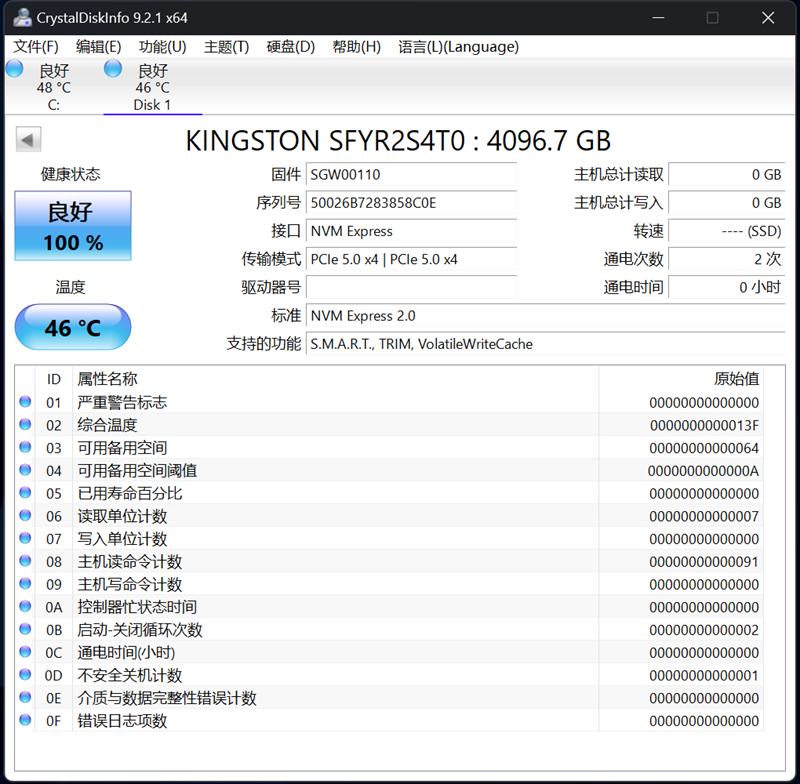The image size is (800, 784).
Task: Click the blue status orb for Disk 1
Action: [x=113, y=69]
